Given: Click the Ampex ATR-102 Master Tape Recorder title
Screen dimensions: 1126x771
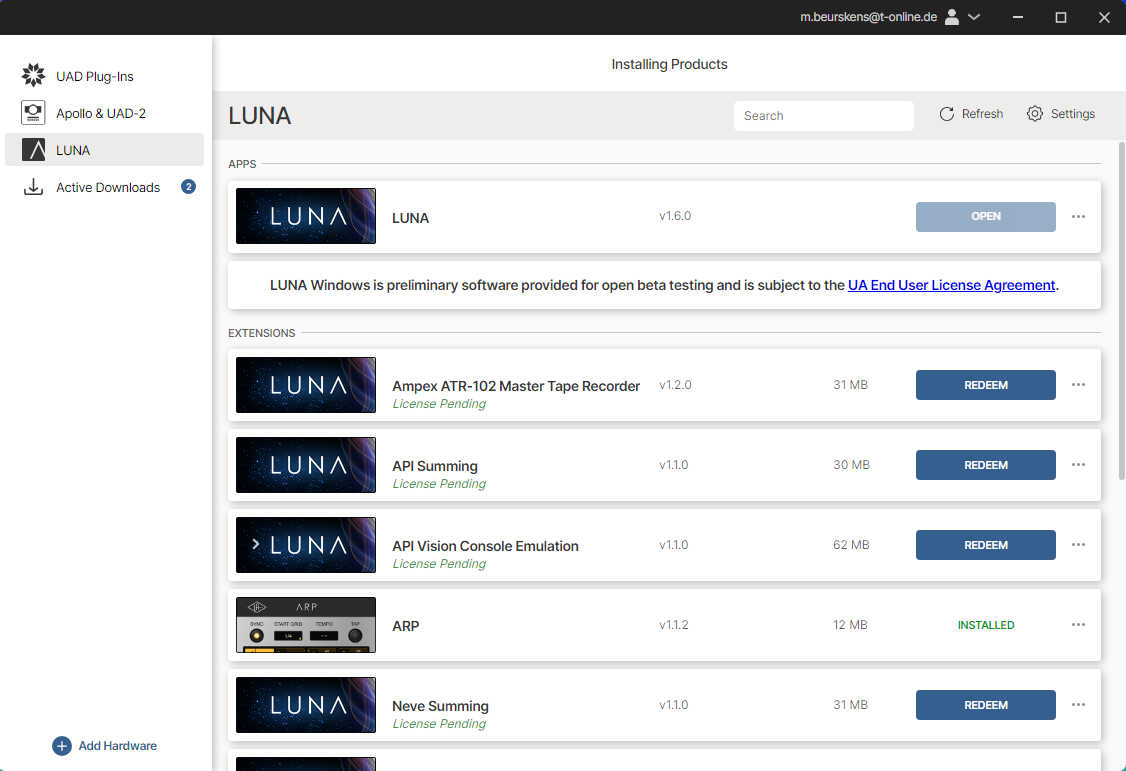Looking at the screenshot, I should click(x=516, y=386).
